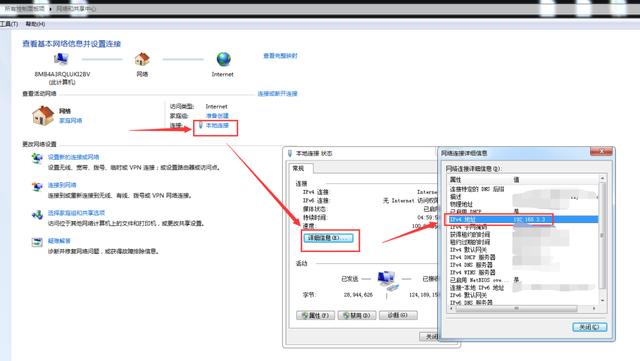This screenshot has width=640, height=361.
Task: Click the 准备创建 homegroup link
Action: [217, 116]
